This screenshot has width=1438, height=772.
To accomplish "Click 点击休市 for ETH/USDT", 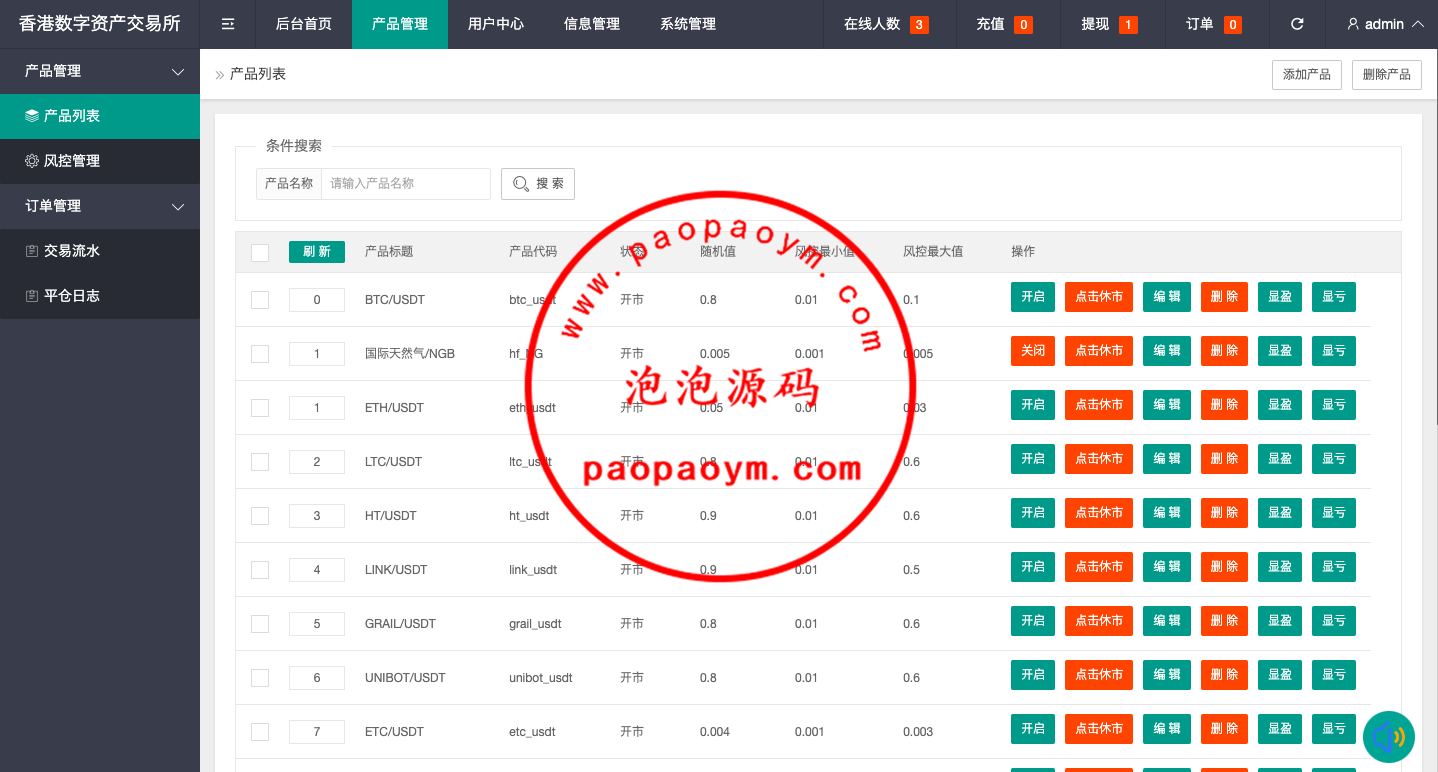I will coord(1099,405).
